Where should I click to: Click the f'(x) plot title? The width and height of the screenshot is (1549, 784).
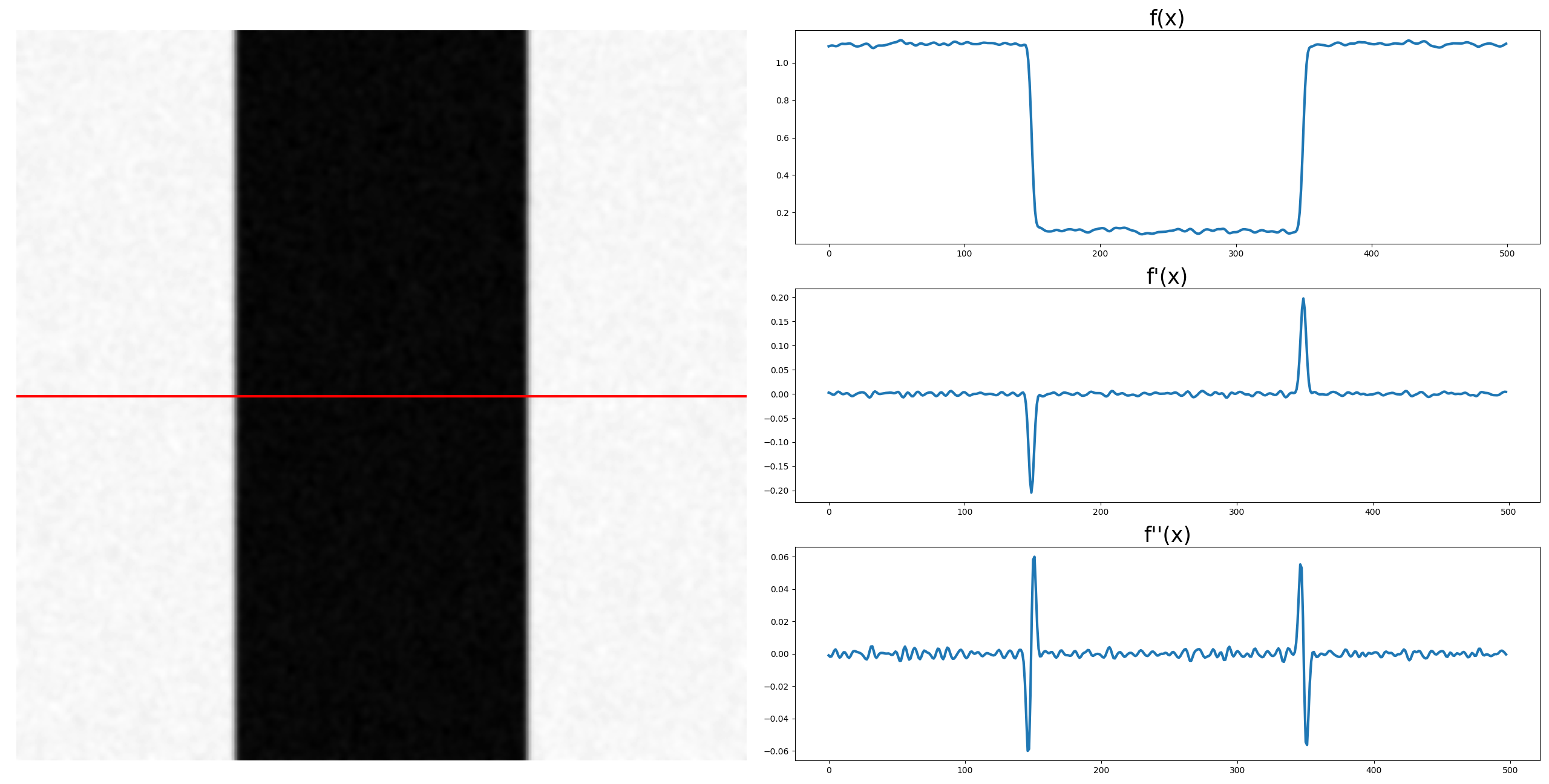[1167, 276]
